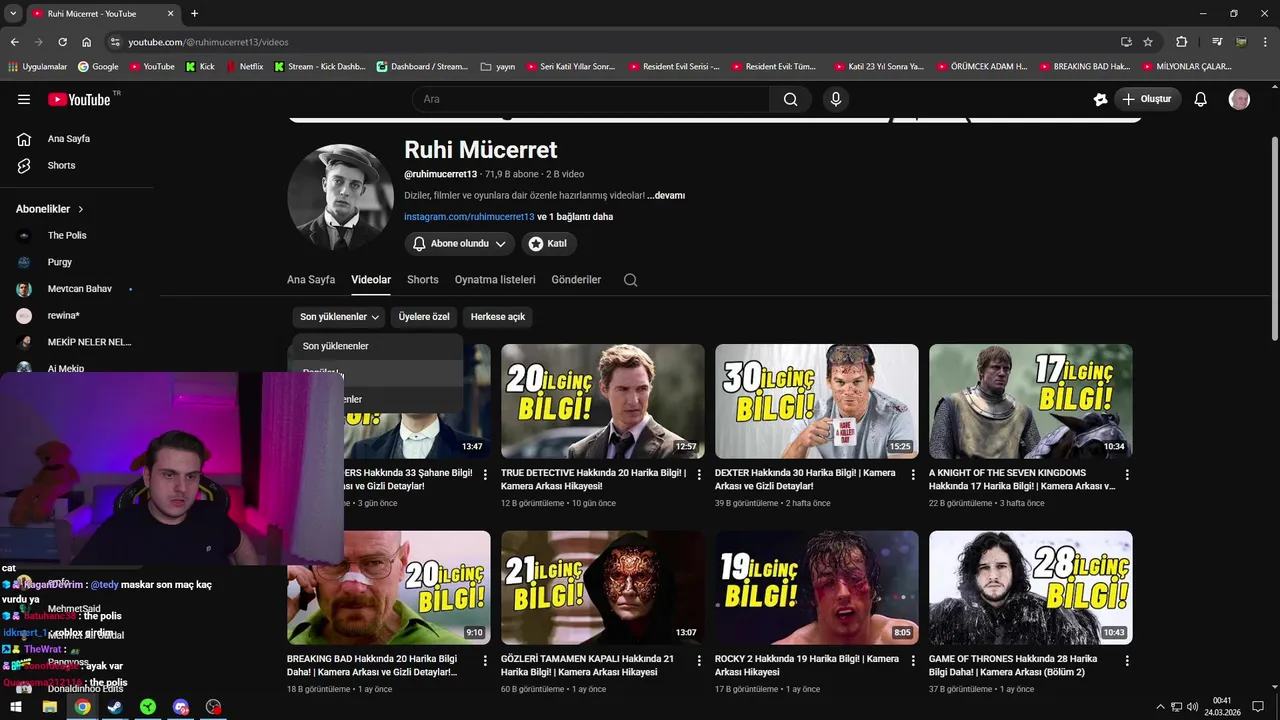Click the search magnifier button
The height and width of the screenshot is (720, 1280).
[x=790, y=99]
